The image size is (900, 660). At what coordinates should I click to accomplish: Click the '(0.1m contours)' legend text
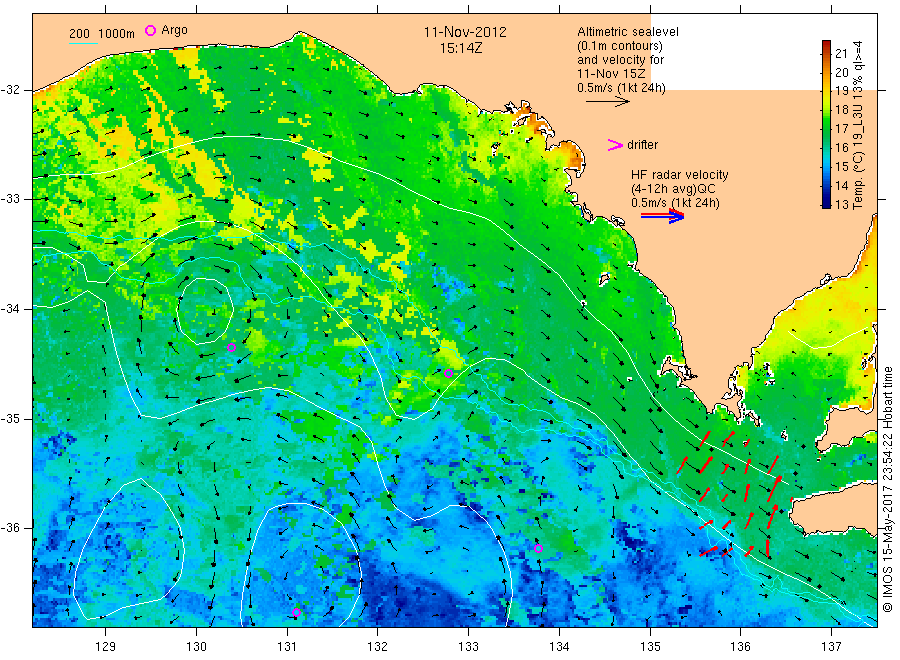point(620,46)
